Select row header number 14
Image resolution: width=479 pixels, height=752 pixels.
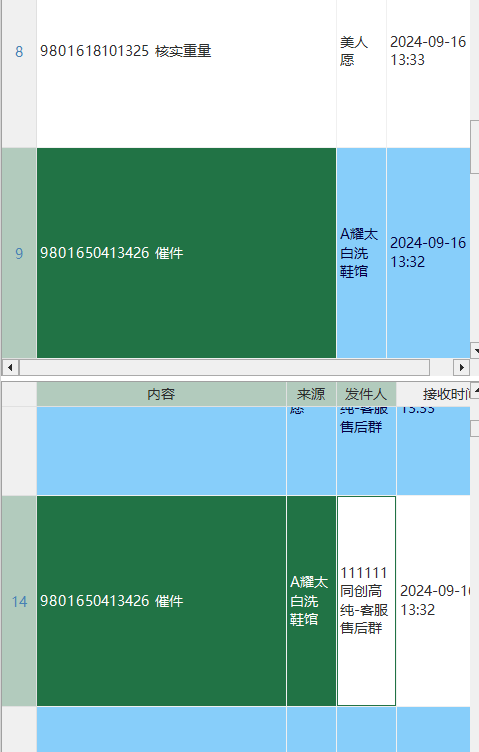pos(19,601)
